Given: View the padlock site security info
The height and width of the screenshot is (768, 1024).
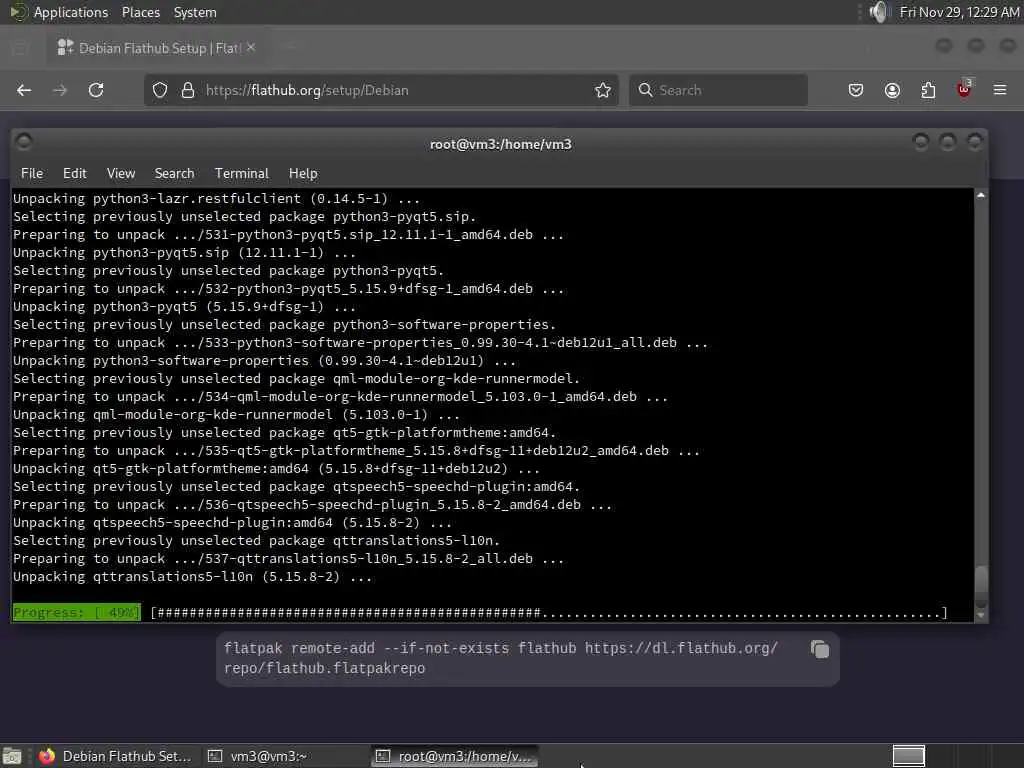Looking at the screenshot, I should click(187, 90).
